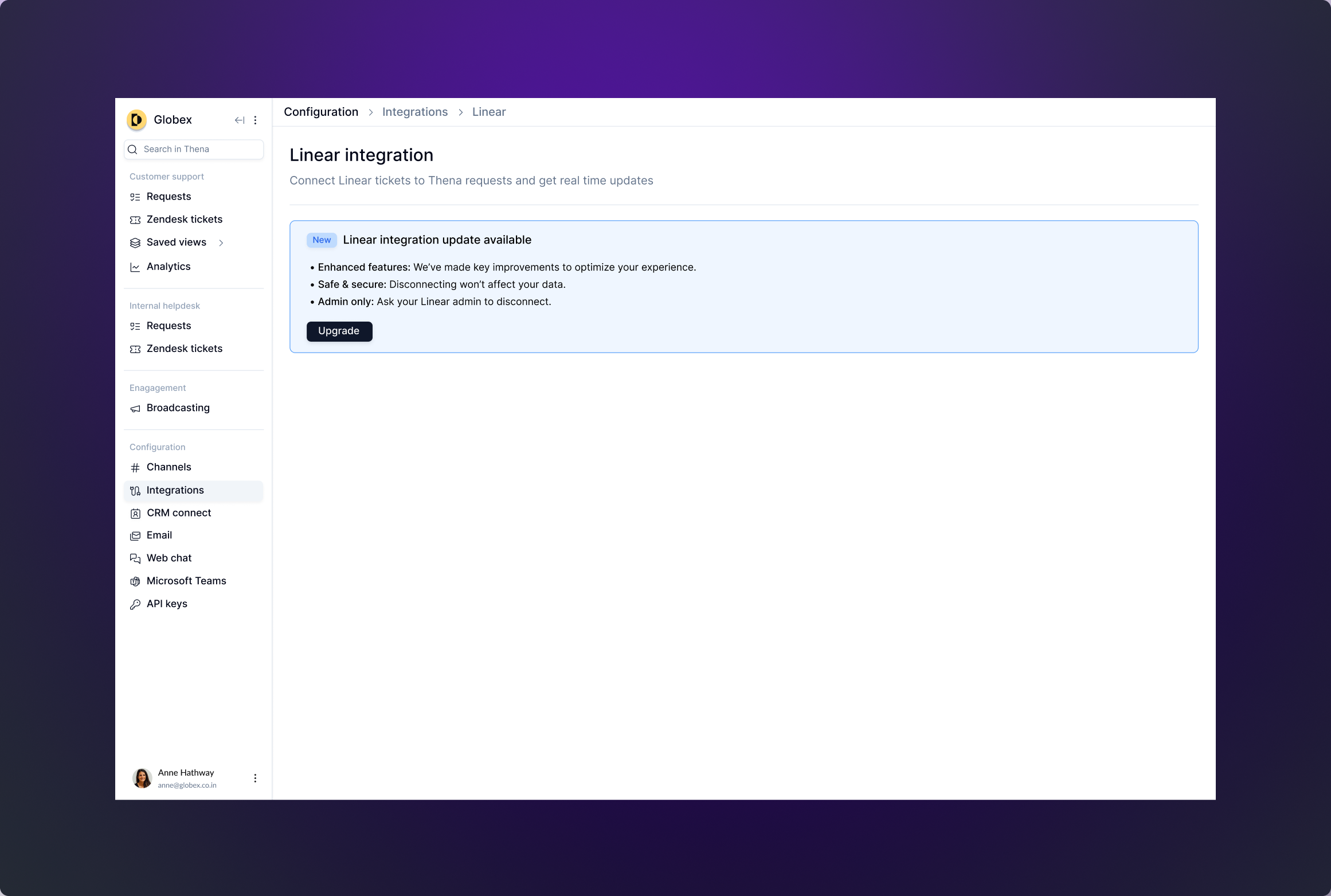Screen dimensions: 1331x896
Task: Click the Integrations icon in sidebar
Action: 135,491
